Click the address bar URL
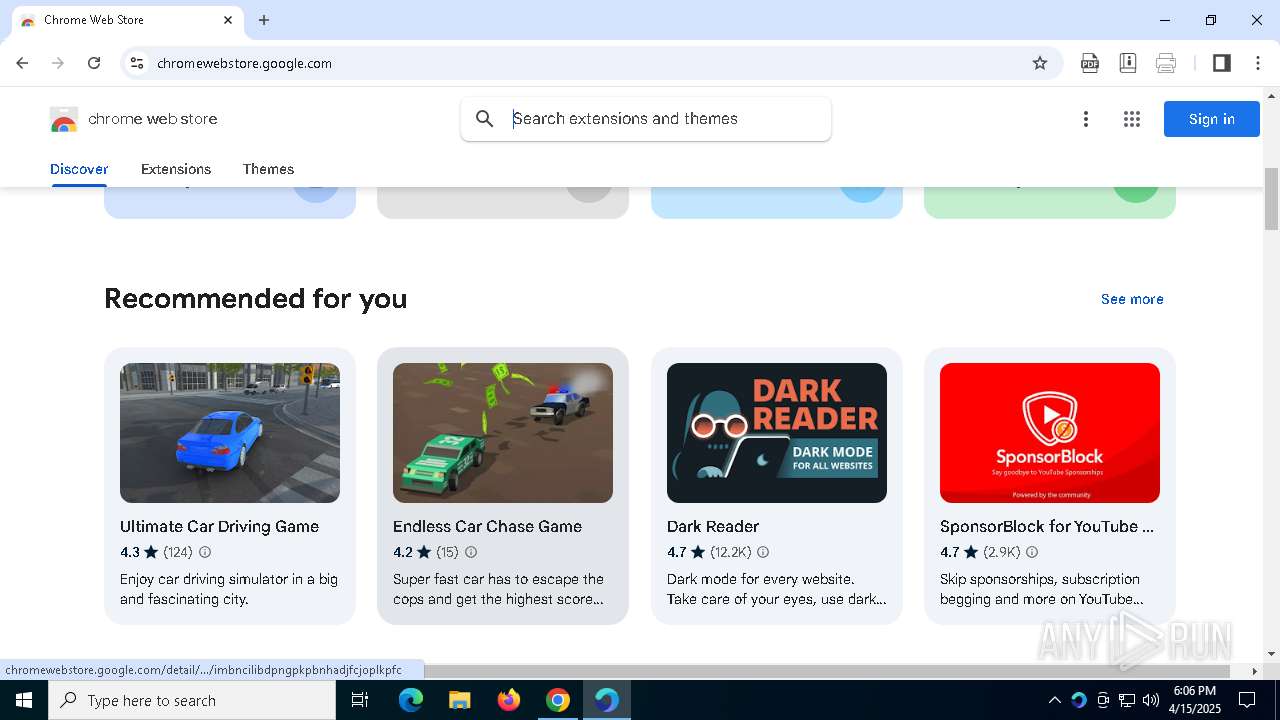1280x720 pixels. pyautogui.click(x=244, y=63)
